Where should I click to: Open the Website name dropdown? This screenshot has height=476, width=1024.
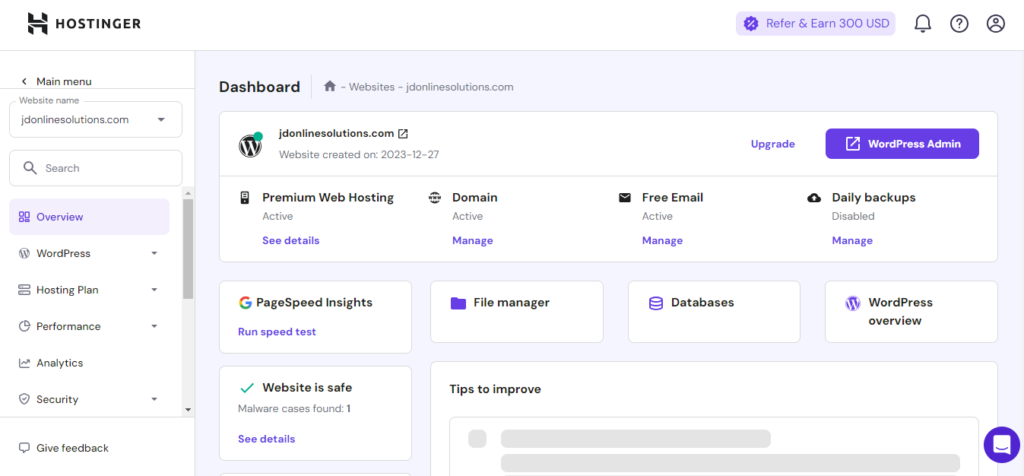click(x=95, y=119)
